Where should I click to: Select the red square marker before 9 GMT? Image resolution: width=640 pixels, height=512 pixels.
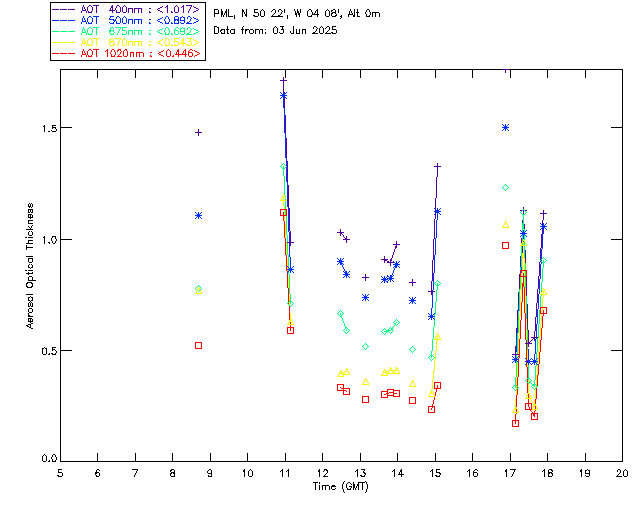coord(198,346)
